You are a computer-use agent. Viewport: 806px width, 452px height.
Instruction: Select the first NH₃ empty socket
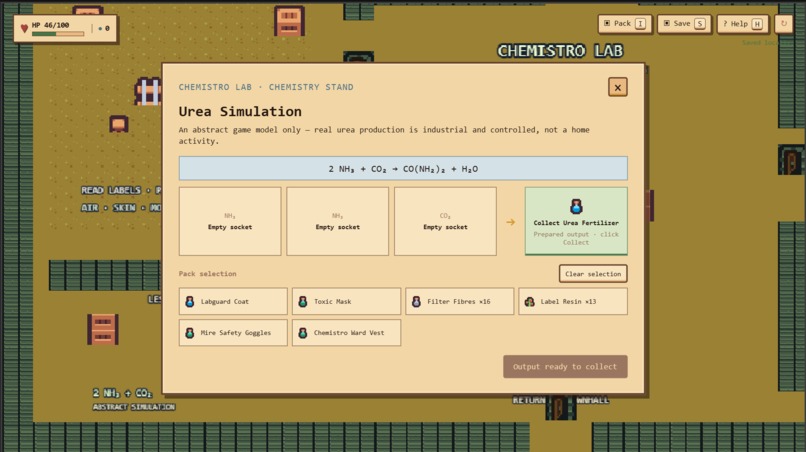tap(230, 221)
